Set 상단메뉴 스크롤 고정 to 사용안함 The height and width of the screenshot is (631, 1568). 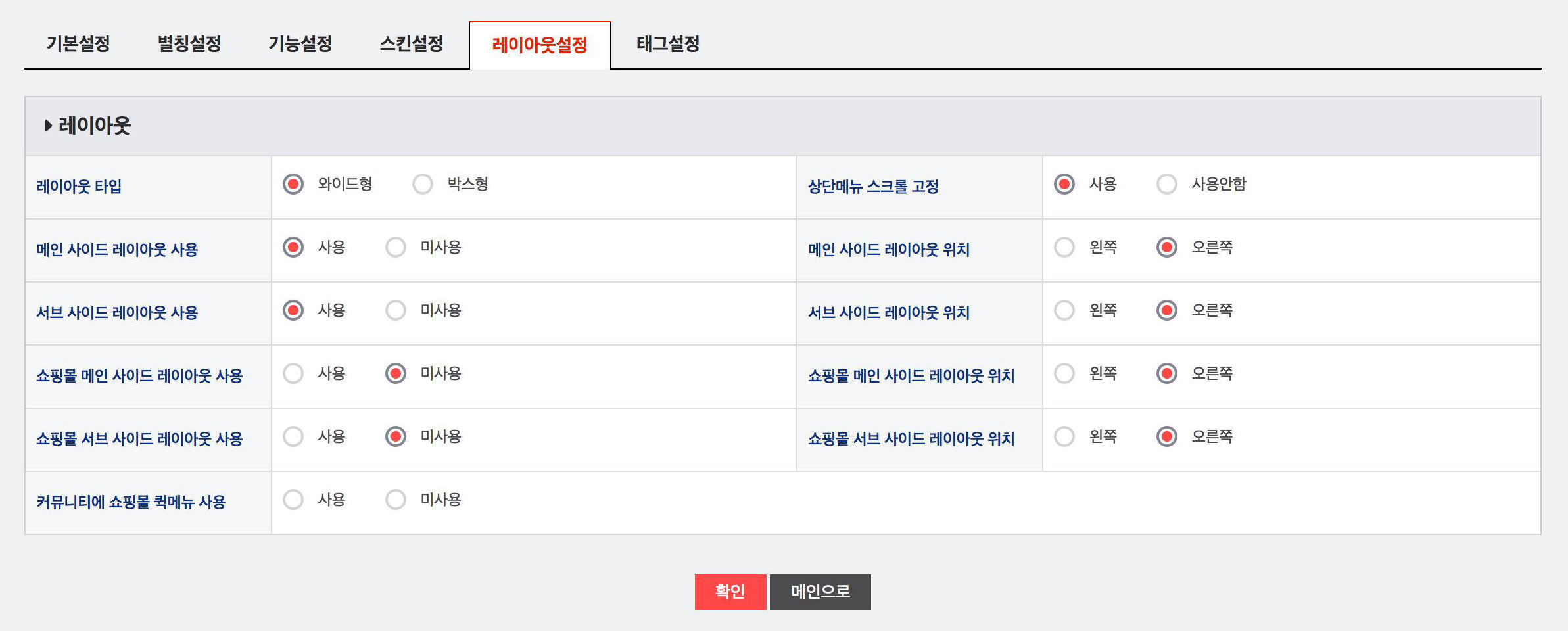click(1167, 184)
